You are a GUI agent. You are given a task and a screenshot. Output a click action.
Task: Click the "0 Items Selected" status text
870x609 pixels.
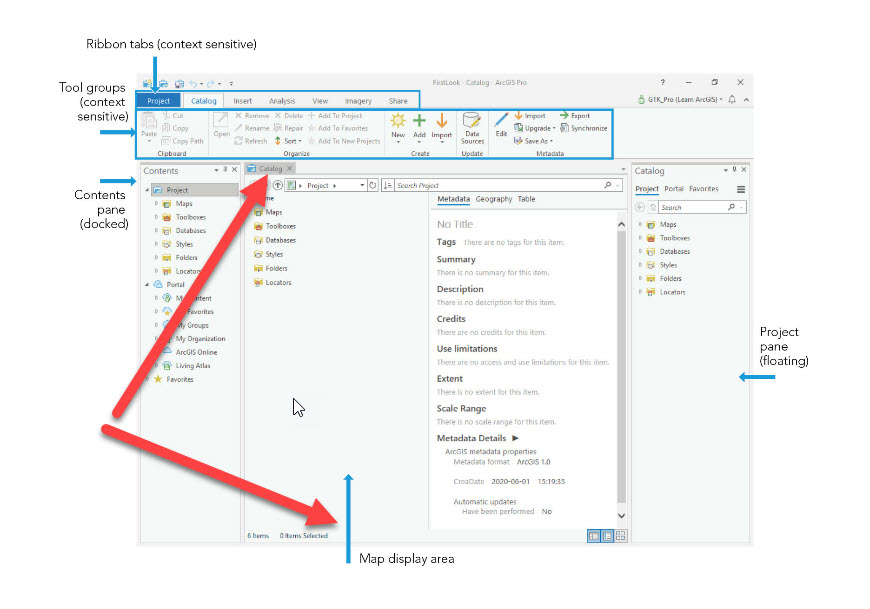304,536
